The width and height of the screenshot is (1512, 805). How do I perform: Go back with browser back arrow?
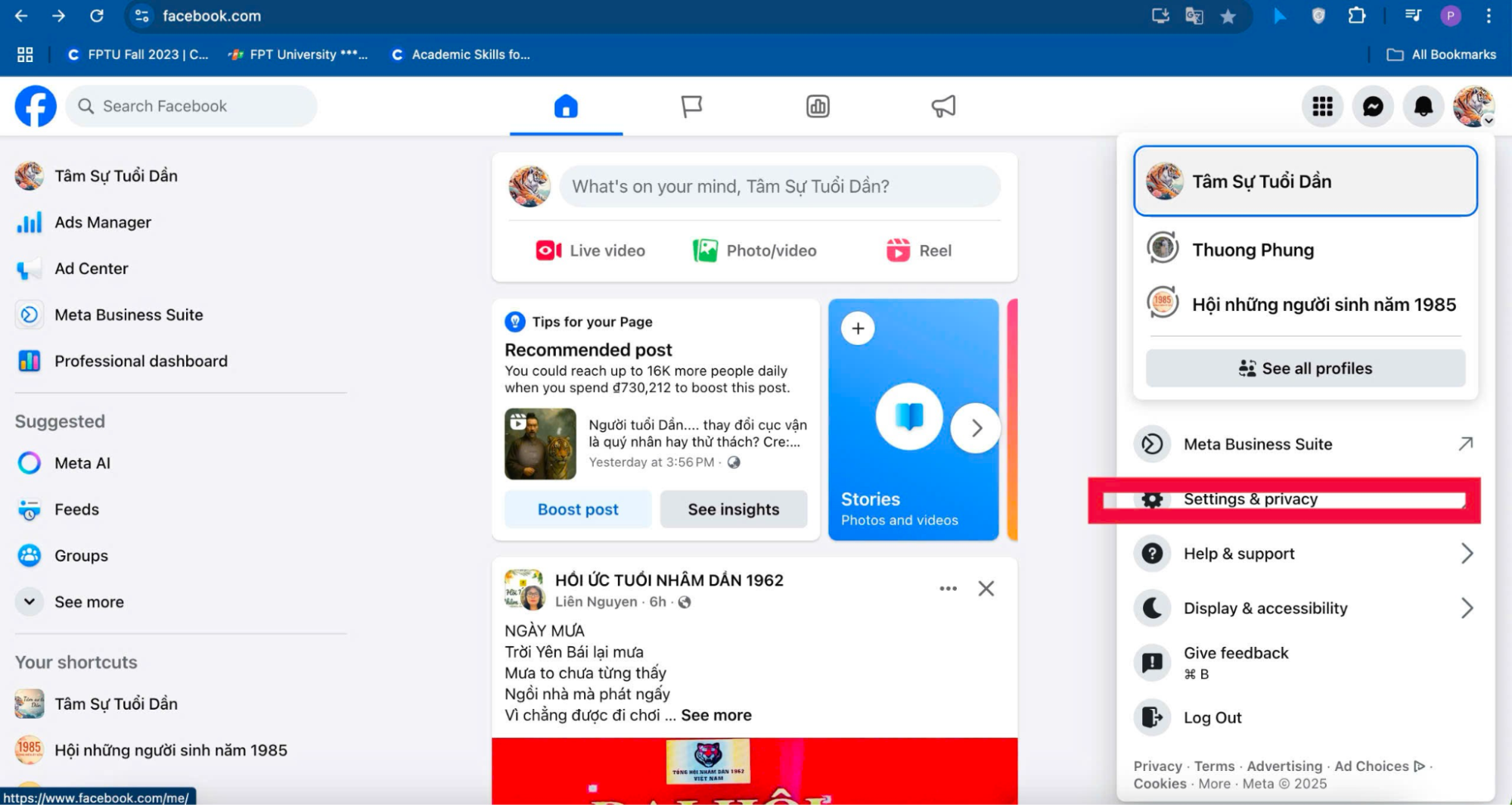click(x=21, y=16)
